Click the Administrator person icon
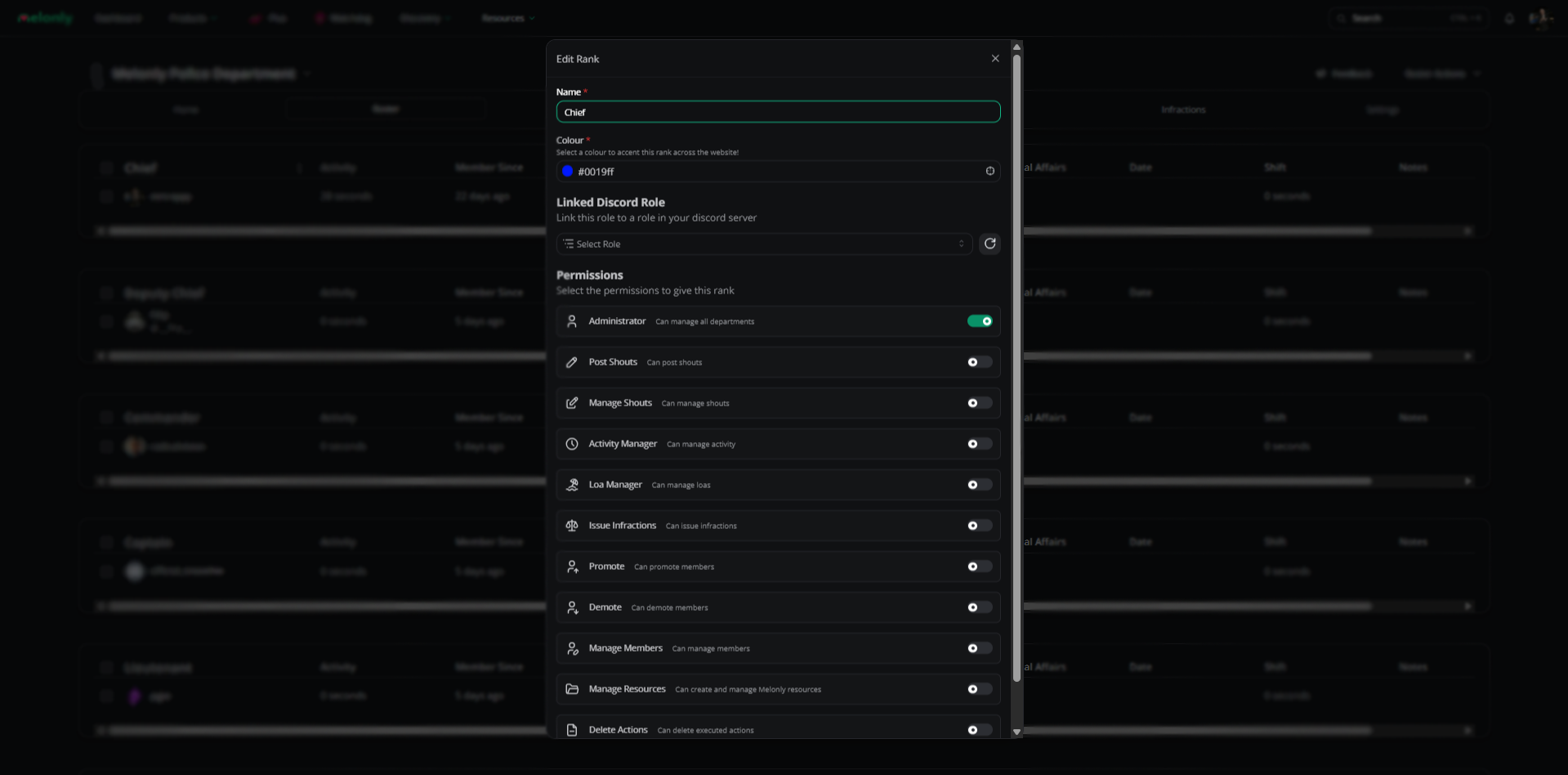Viewport: 1568px width, 775px height. tap(572, 321)
